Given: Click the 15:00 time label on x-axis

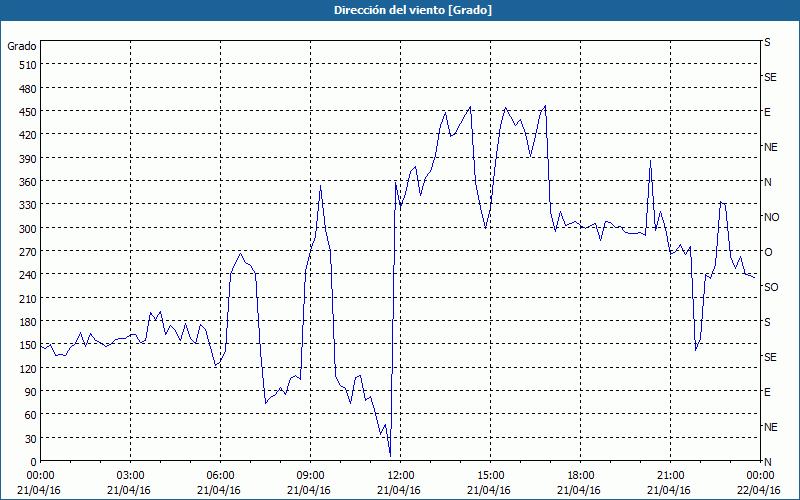Looking at the screenshot, I should (490, 476).
